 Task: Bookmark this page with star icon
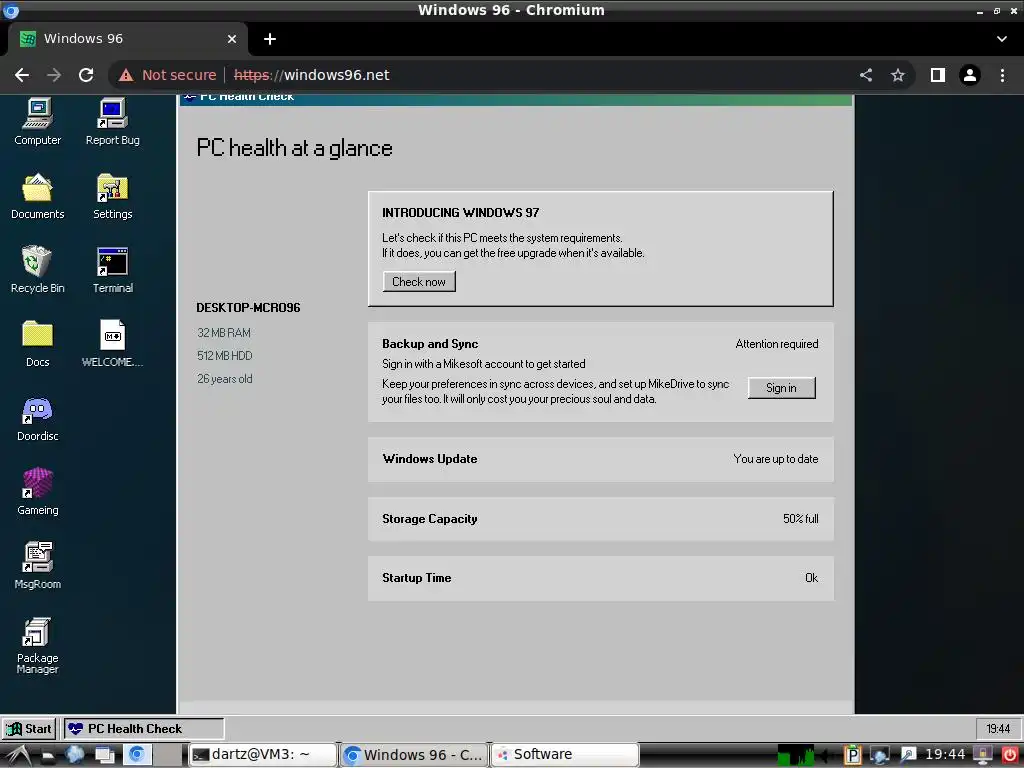click(898, 75)
